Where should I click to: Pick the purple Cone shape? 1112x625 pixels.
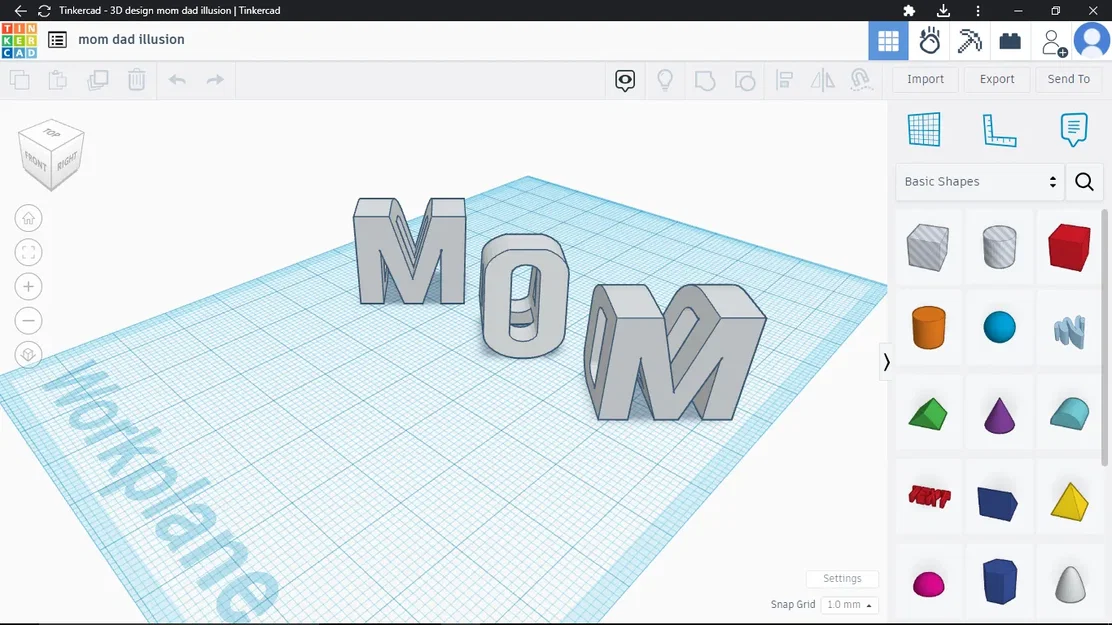[x=999, y=414]
